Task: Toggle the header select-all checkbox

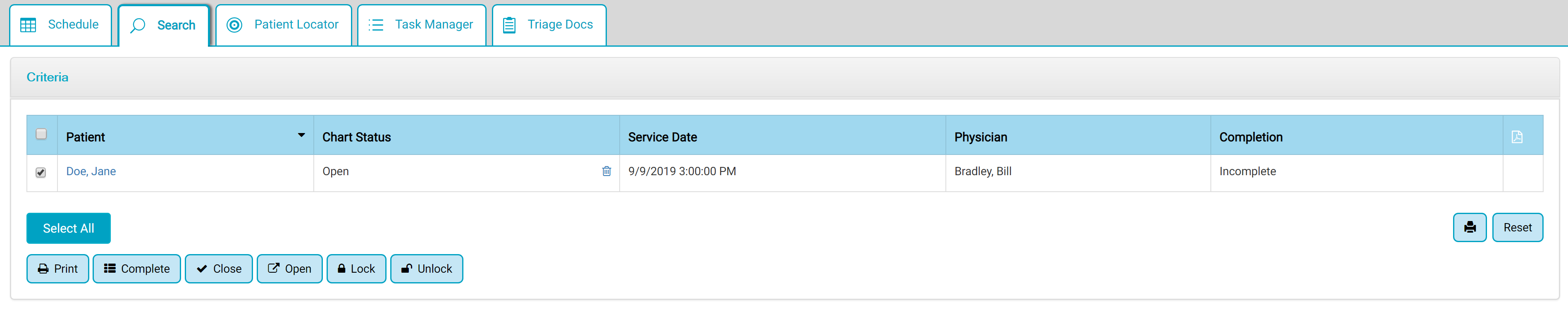Action: pyautogui.click(x=41, y=134)
